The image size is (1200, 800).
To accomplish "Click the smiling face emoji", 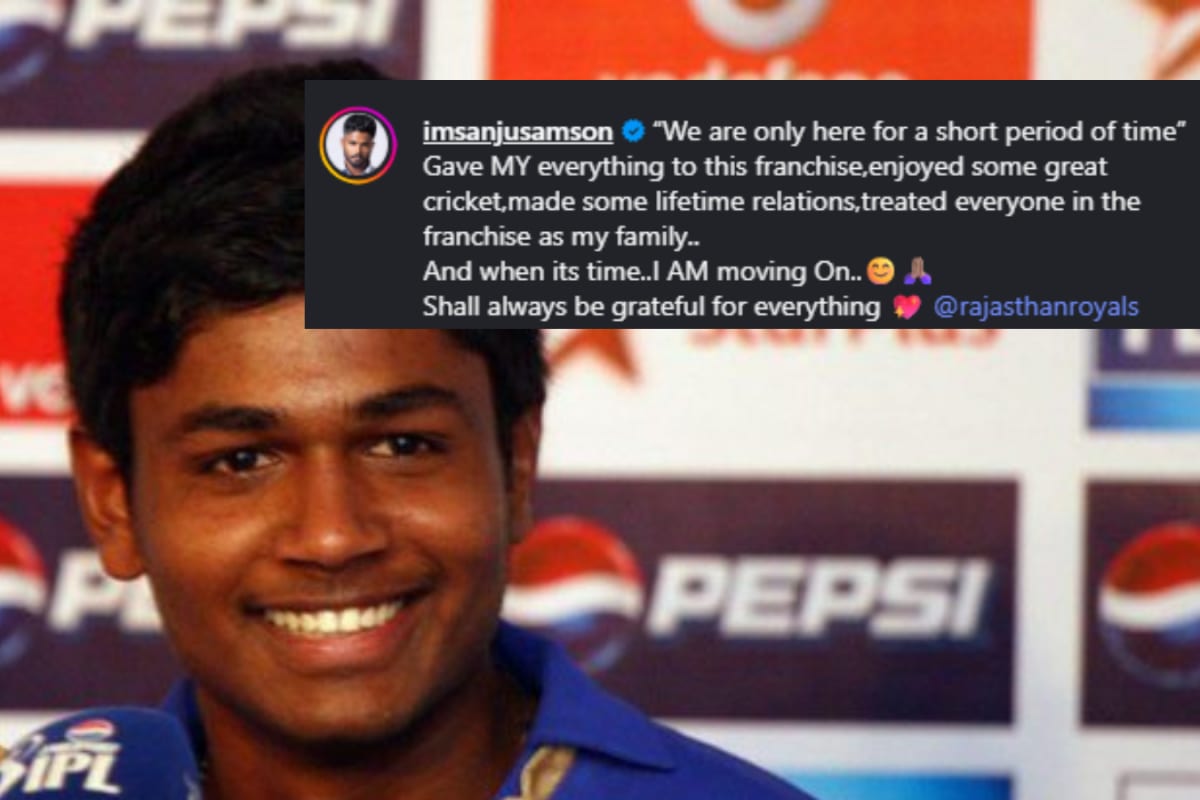I will point(880,272).
